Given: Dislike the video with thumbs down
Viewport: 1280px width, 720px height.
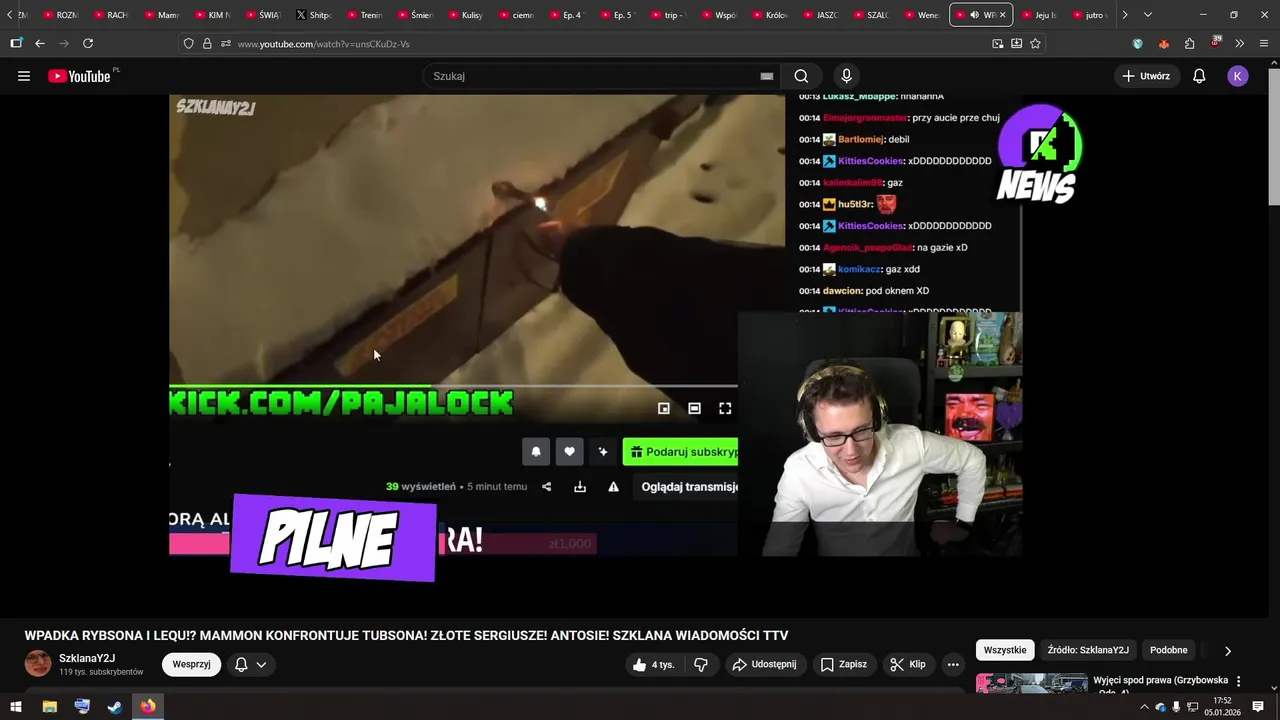Looking at the screenshot, I should (701, 664).
